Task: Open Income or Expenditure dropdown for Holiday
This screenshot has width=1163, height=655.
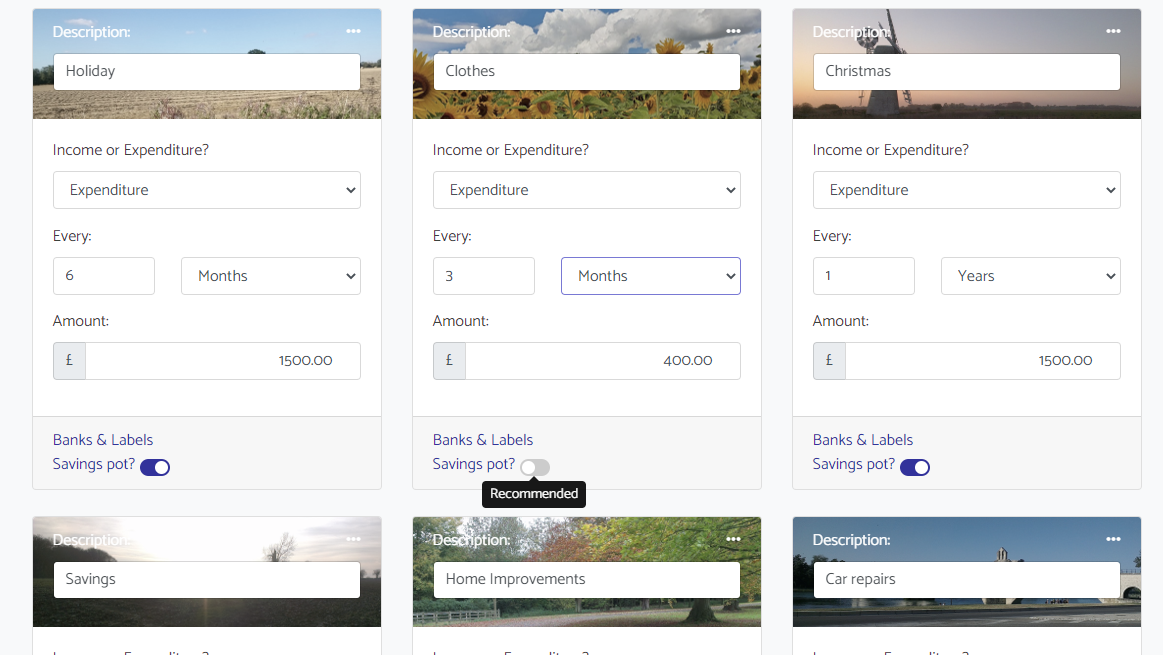Action: tap(207, 190)
